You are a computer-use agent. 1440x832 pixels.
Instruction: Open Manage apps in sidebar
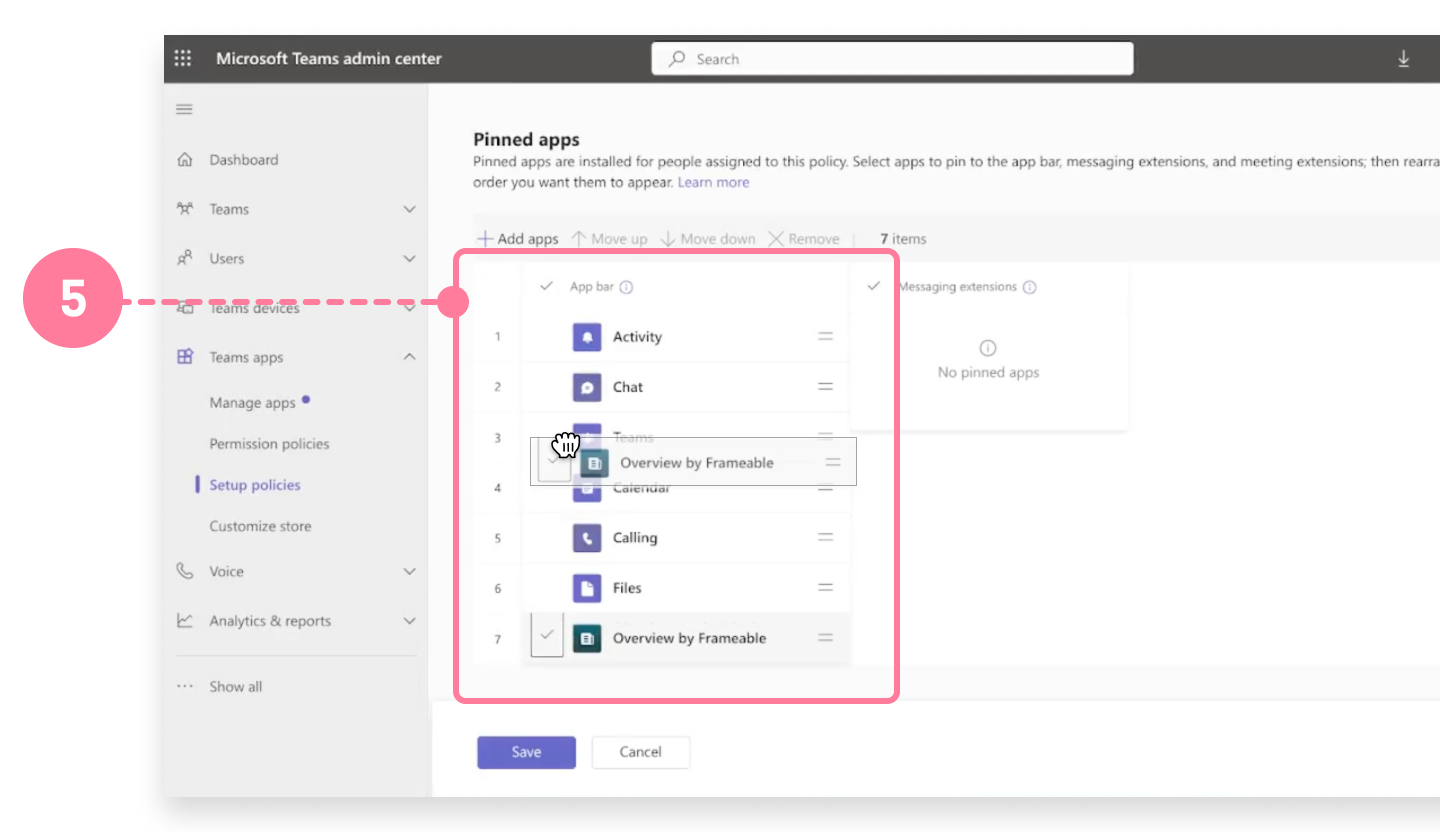pyautogui.click(x=252, y=403)
